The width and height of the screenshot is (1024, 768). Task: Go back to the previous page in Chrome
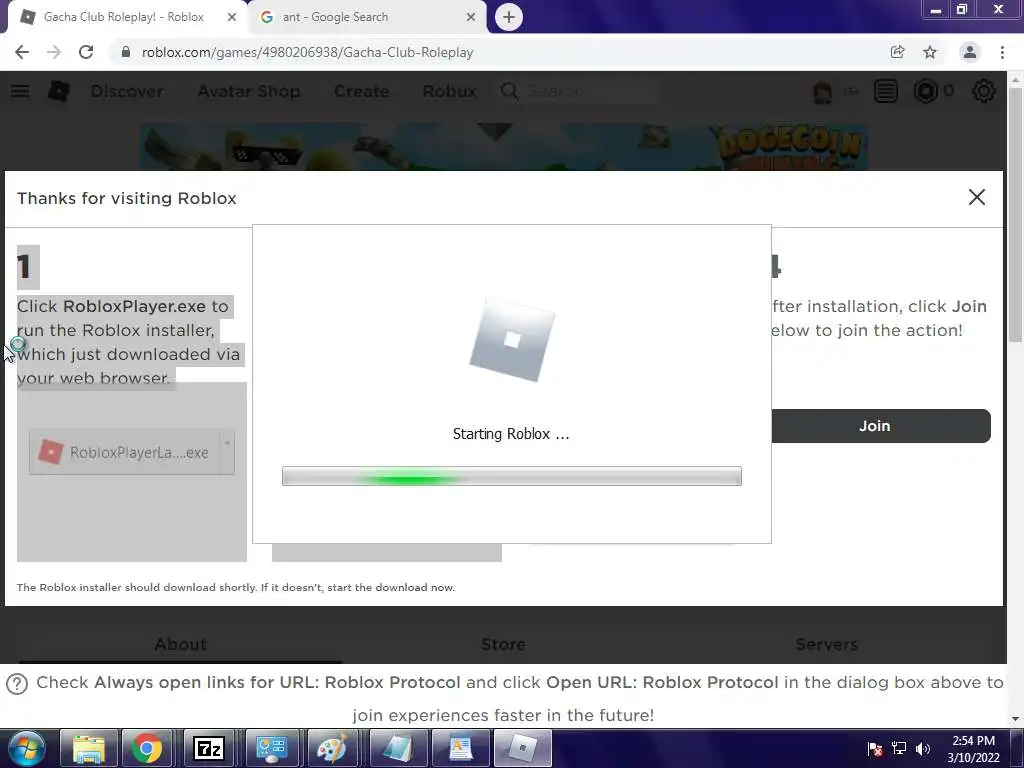[22, 52]
